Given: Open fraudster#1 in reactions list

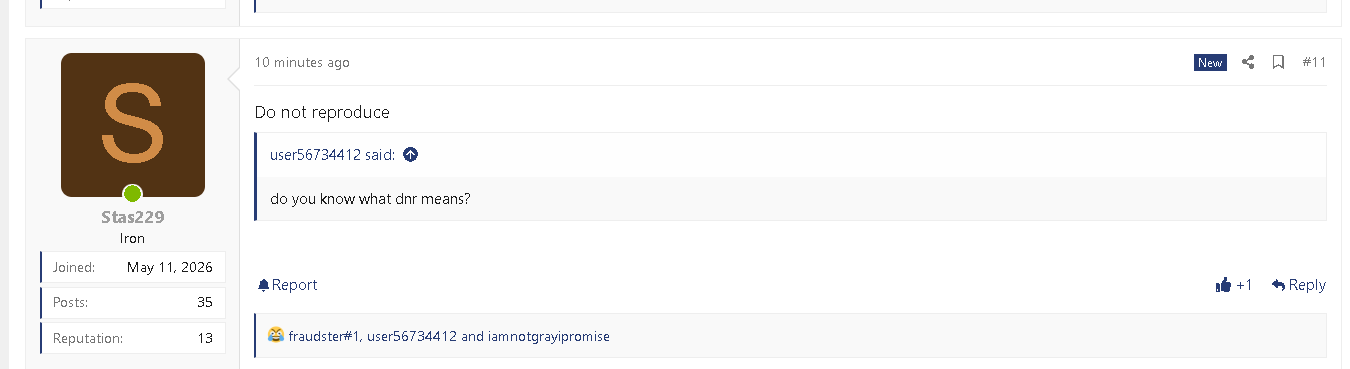Looking at the screenshot, I should 324,336.
